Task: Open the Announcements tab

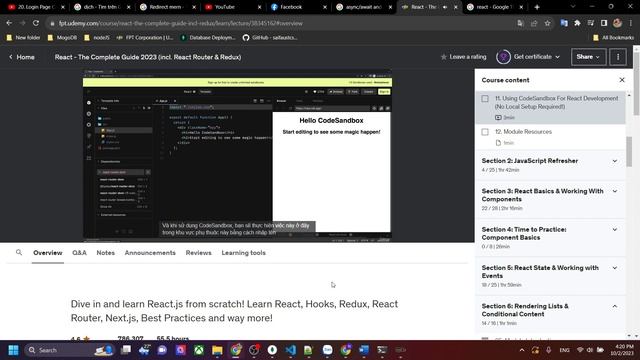Action: pos(150,253)
